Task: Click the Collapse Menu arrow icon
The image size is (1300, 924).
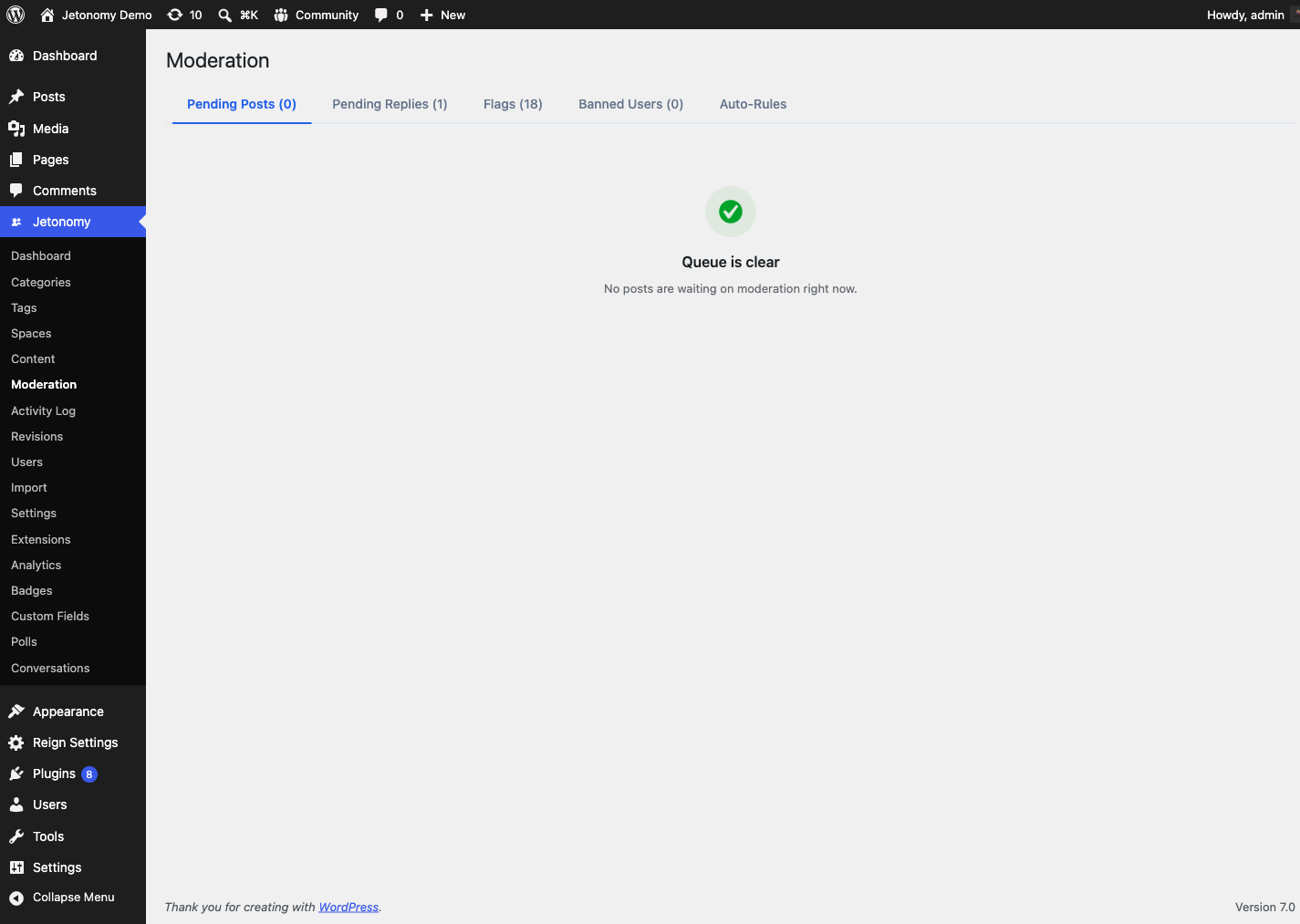Action: (x=16, y=898)
